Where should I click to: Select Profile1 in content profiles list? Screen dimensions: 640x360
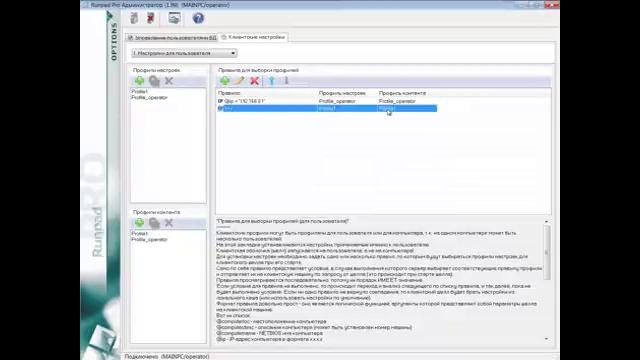140,233
